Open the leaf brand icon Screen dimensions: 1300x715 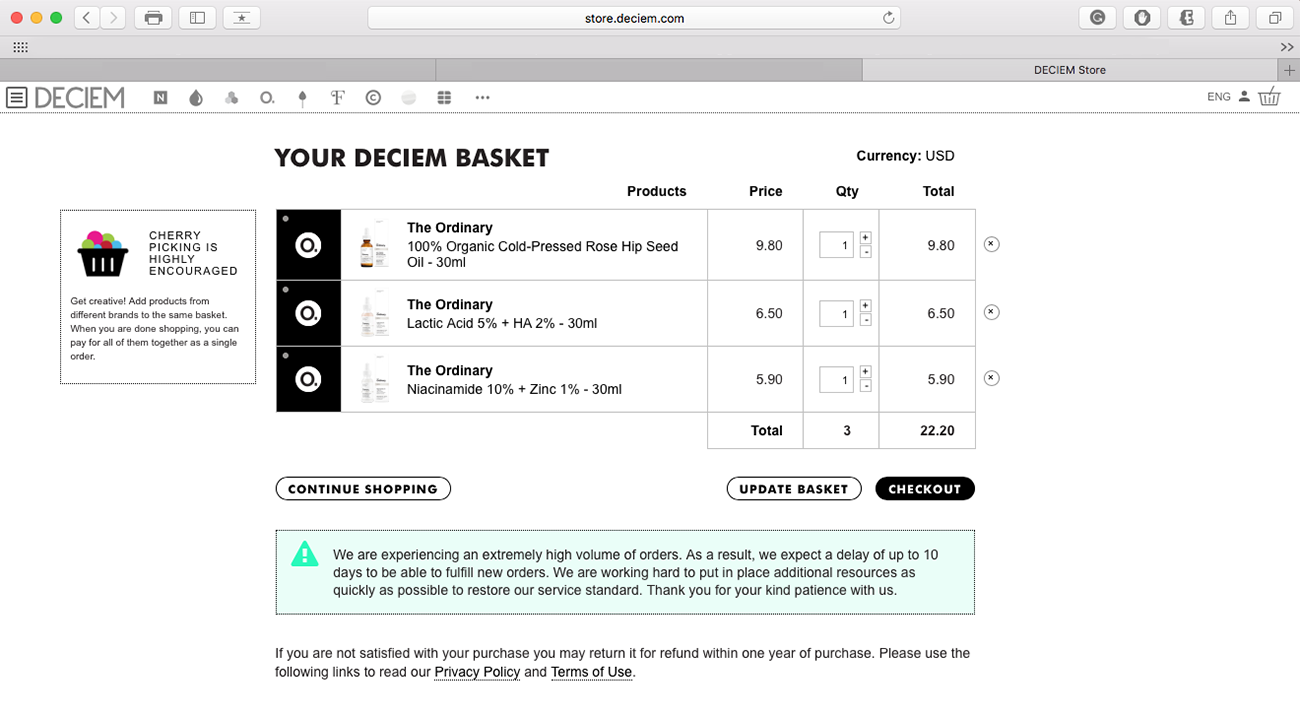303,97
